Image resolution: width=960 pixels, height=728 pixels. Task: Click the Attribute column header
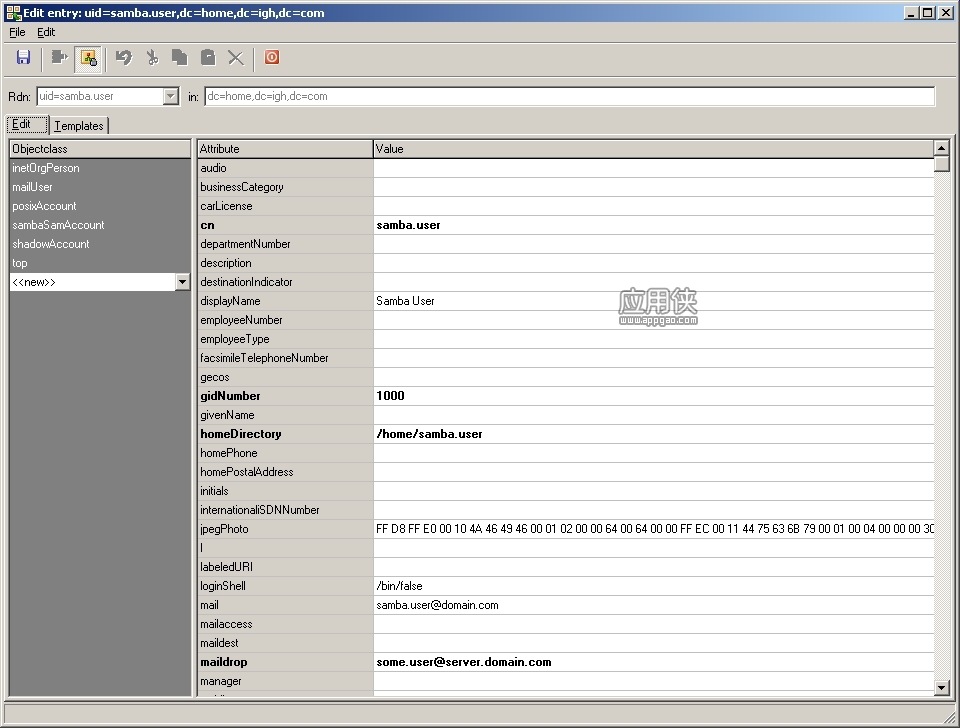pos(285,149)
